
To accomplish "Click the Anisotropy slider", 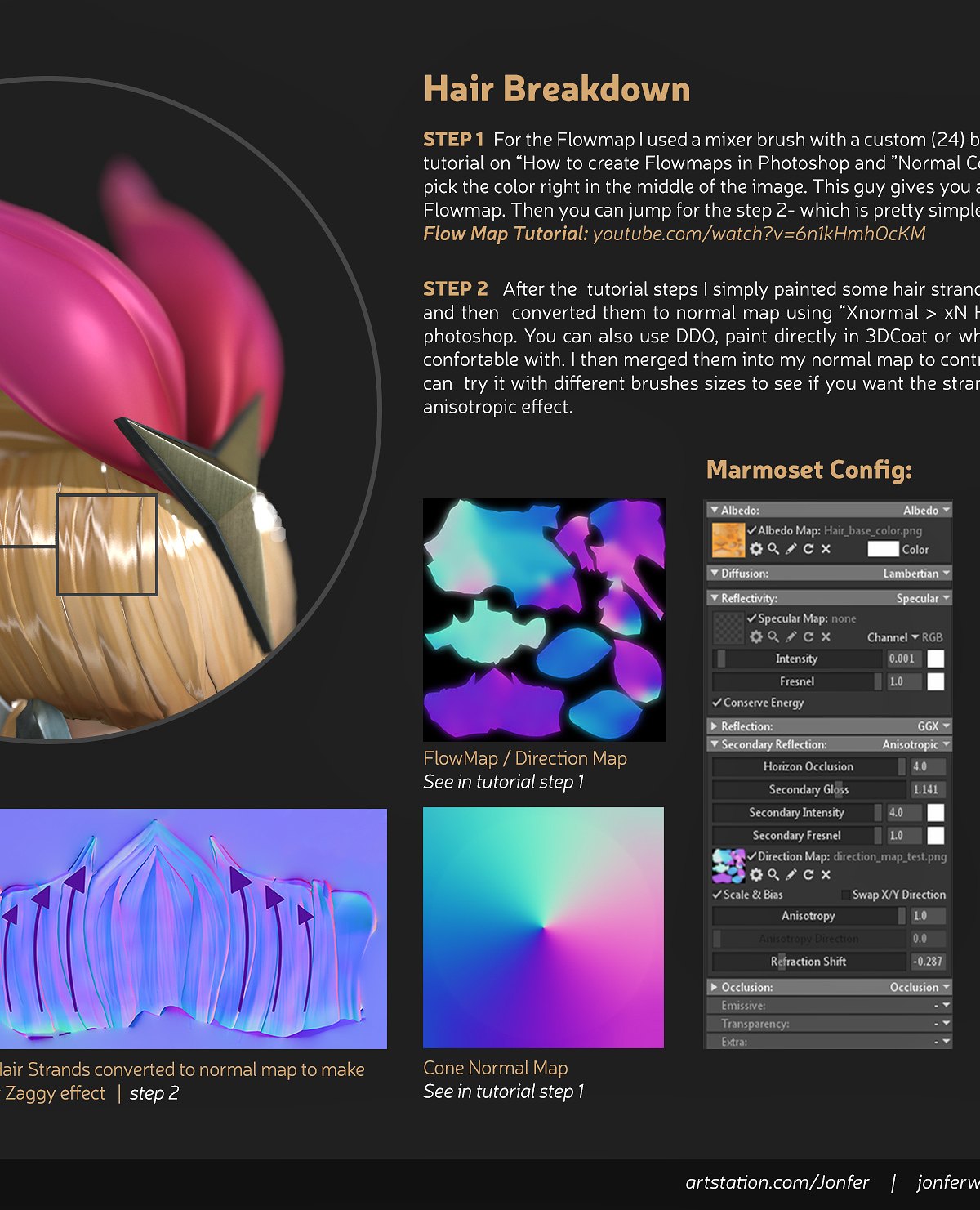I will pos(809,916).
